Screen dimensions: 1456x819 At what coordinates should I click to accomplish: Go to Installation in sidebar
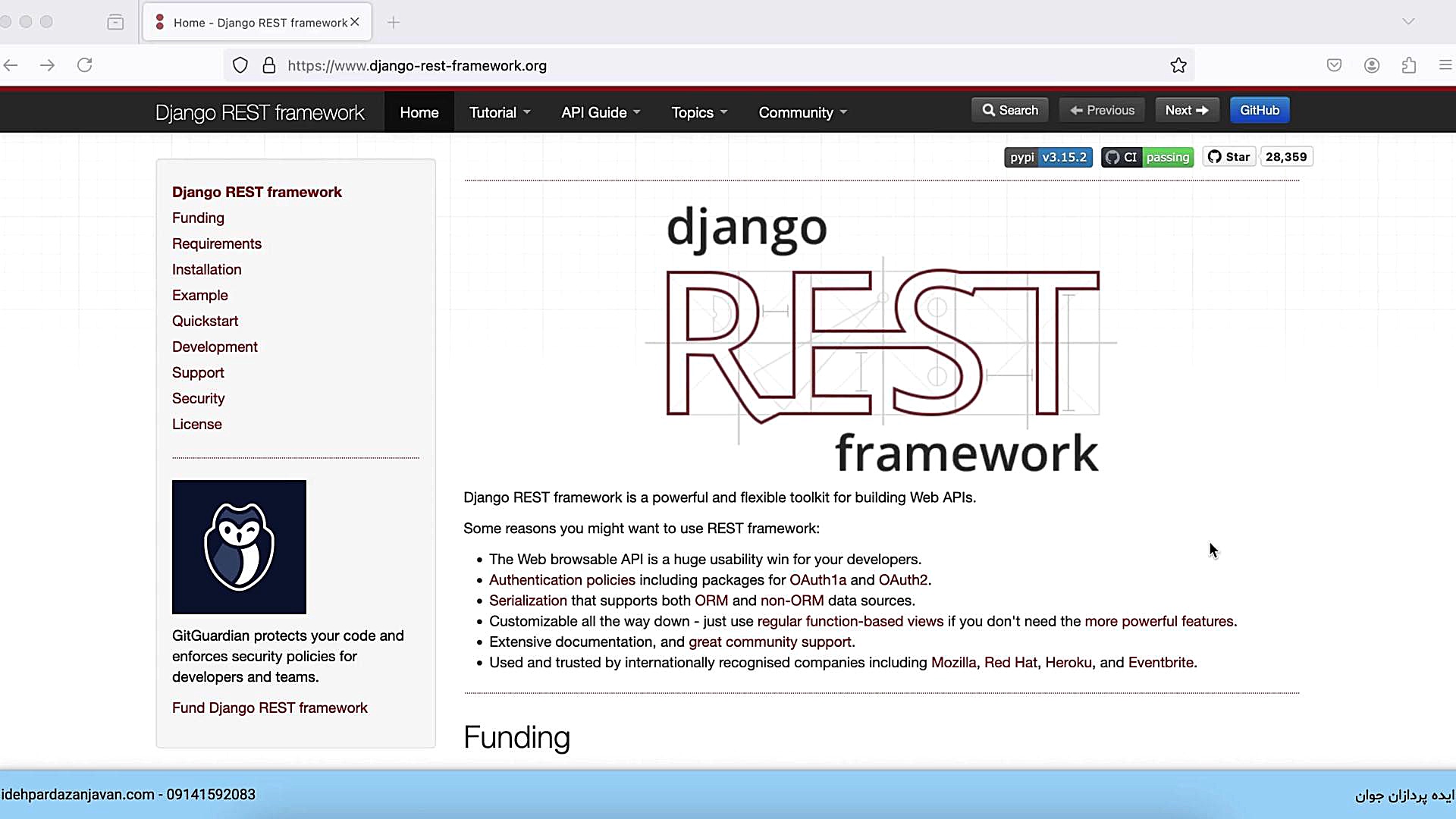[x=206, y=269]
